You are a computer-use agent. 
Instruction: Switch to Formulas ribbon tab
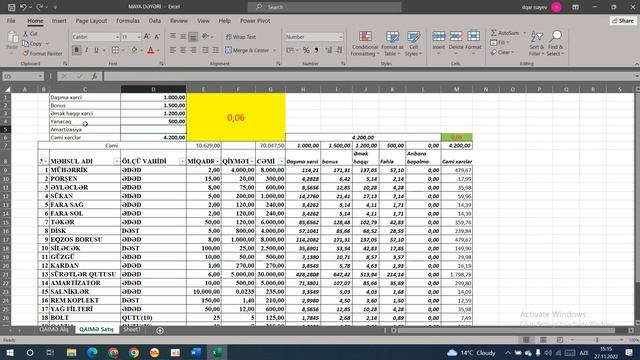(x=128, y=20)
